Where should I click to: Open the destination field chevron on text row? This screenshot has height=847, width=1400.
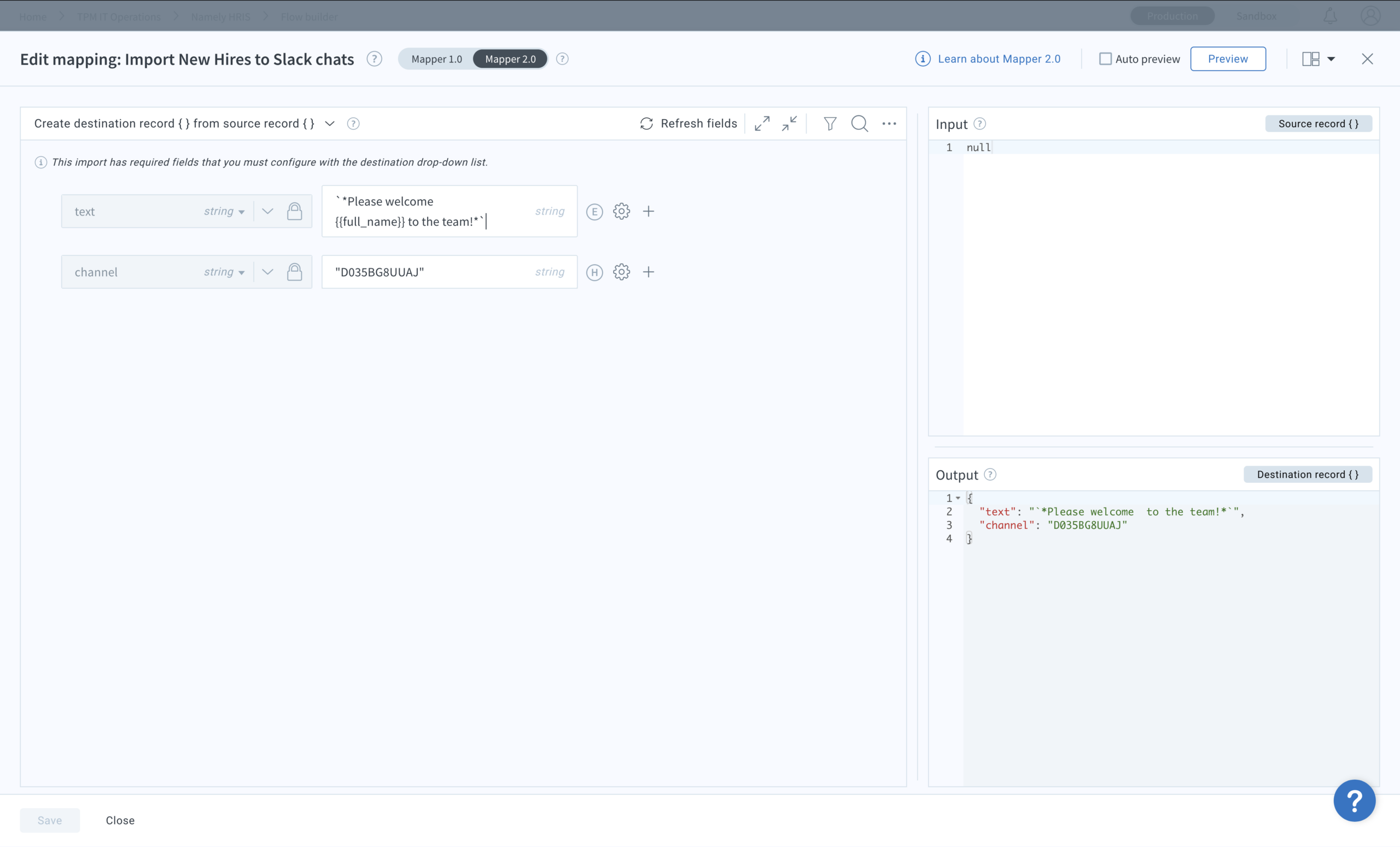[267, 211]
